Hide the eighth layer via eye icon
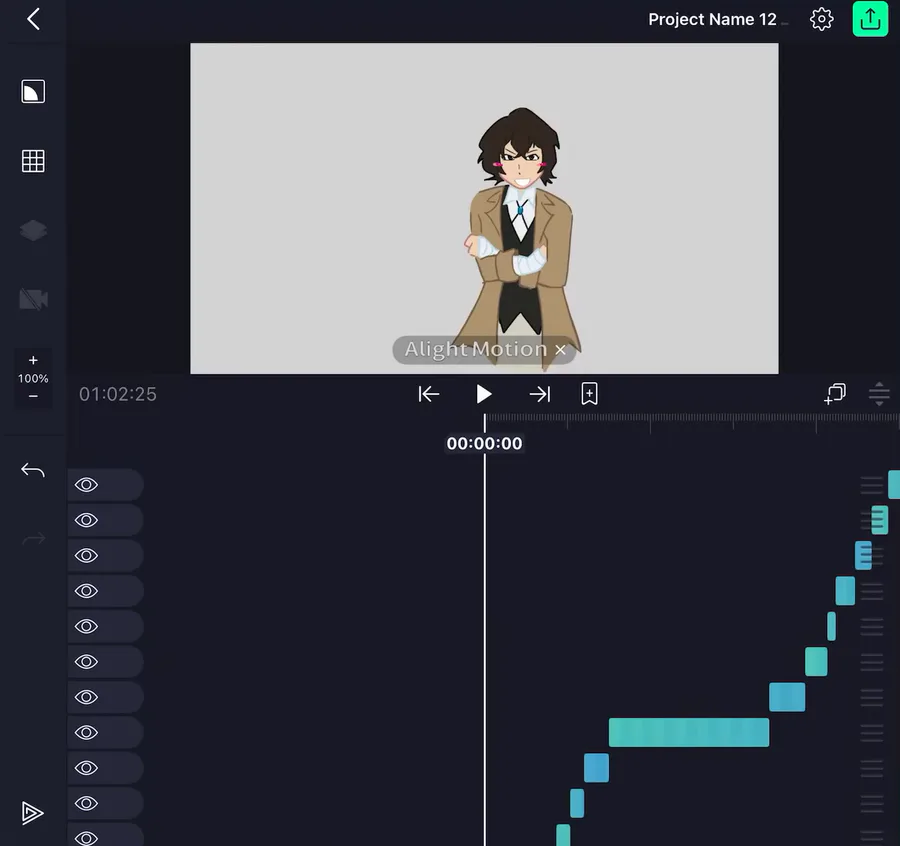The image size is (900, 846). pyautogui.click(x=86, y=732)
